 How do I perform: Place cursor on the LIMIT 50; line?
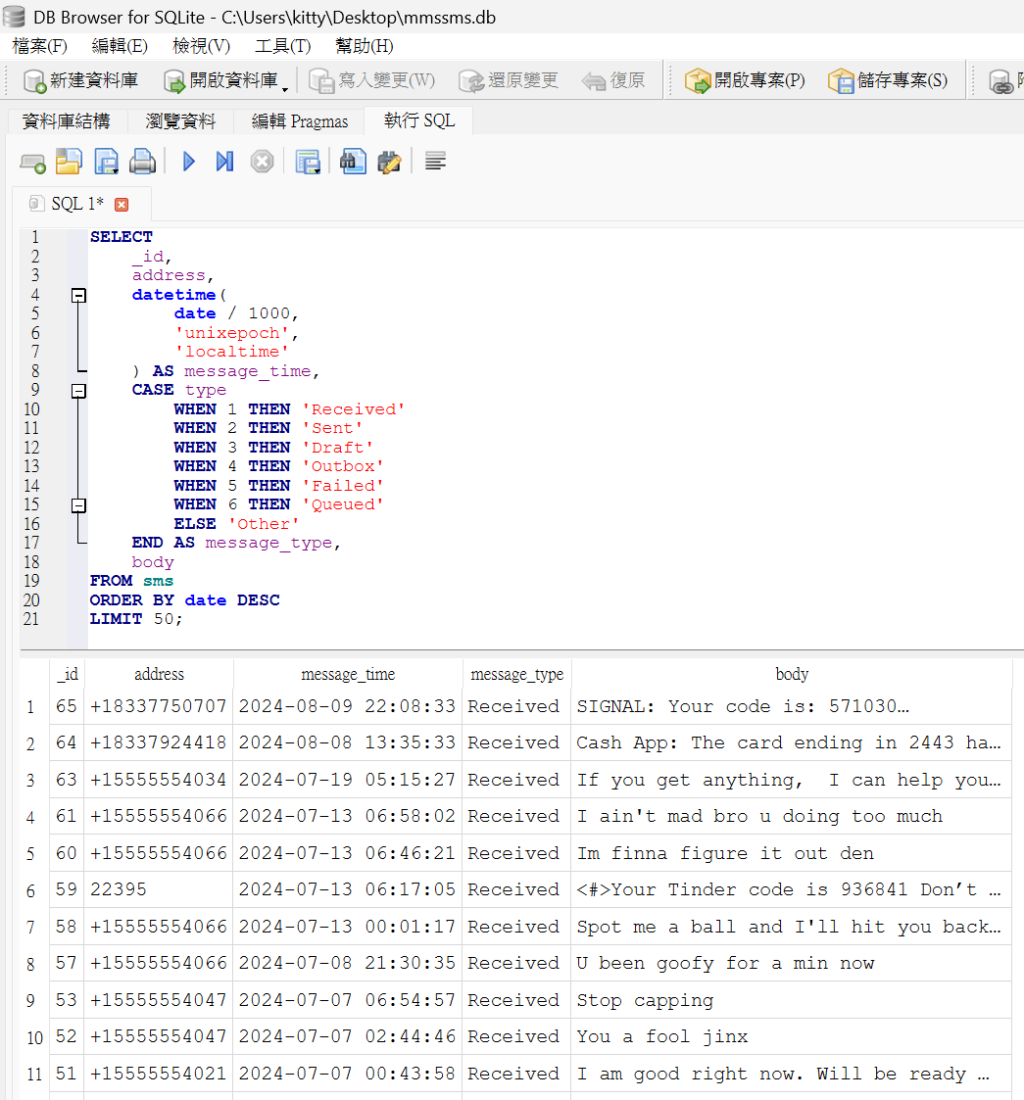tap(135, 619)
